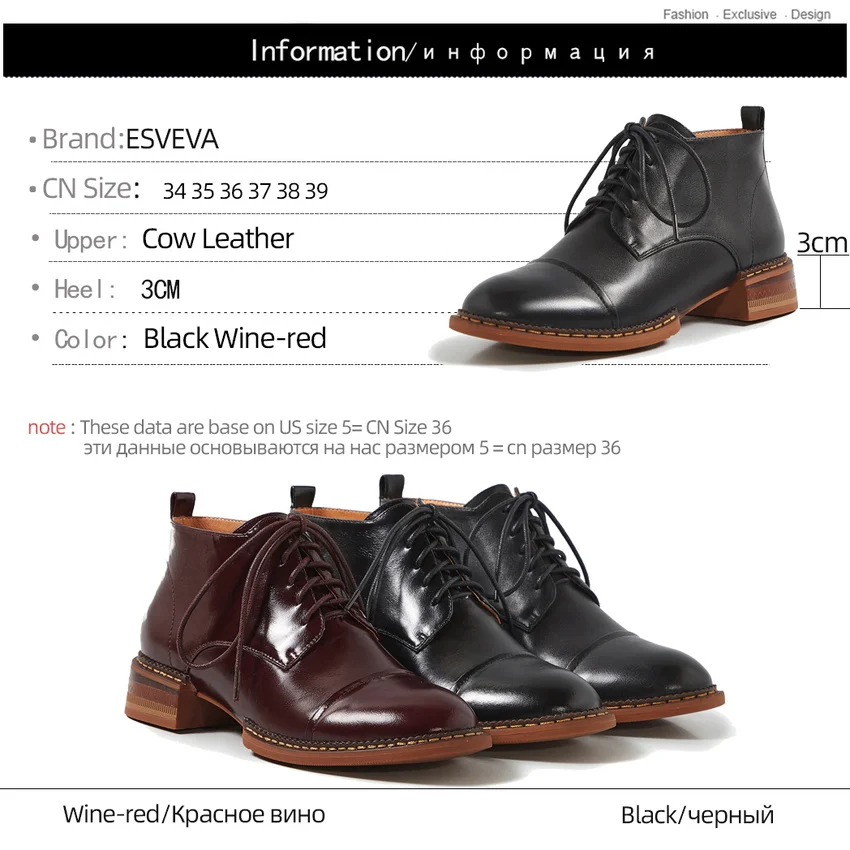Click the black boot product image
The image size is (850, 850).
point(623,228)
